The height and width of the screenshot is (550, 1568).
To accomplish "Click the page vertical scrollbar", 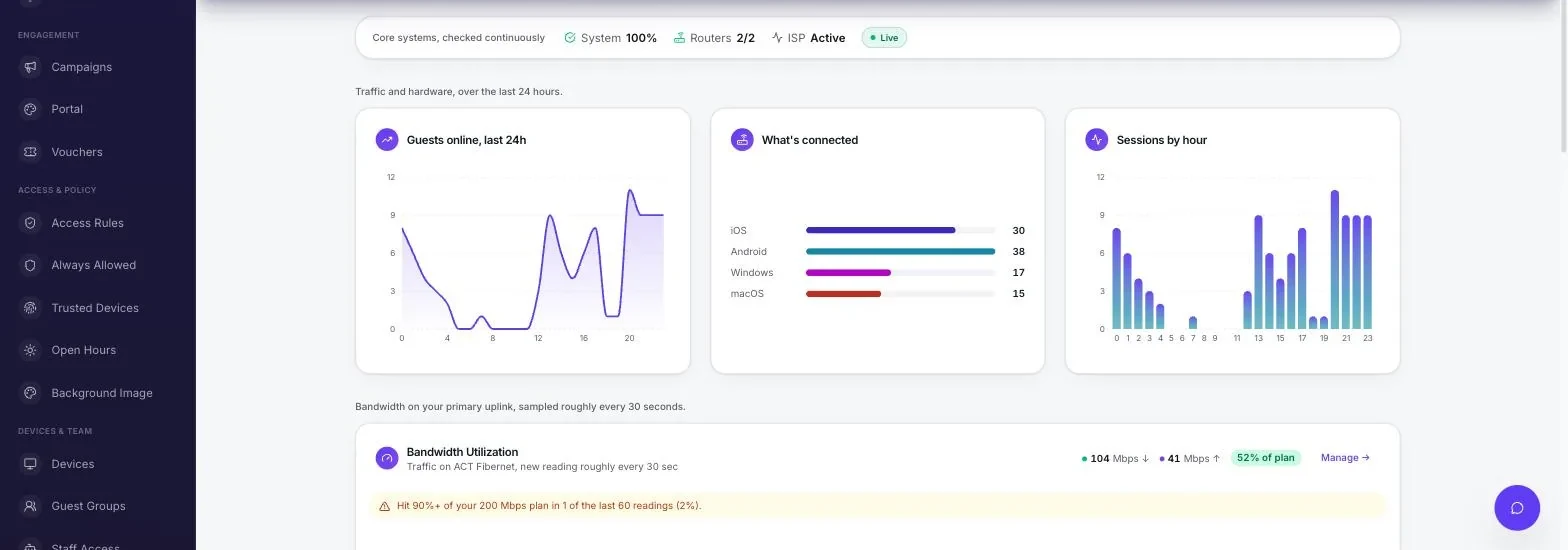I will [x=1562, y=76].
